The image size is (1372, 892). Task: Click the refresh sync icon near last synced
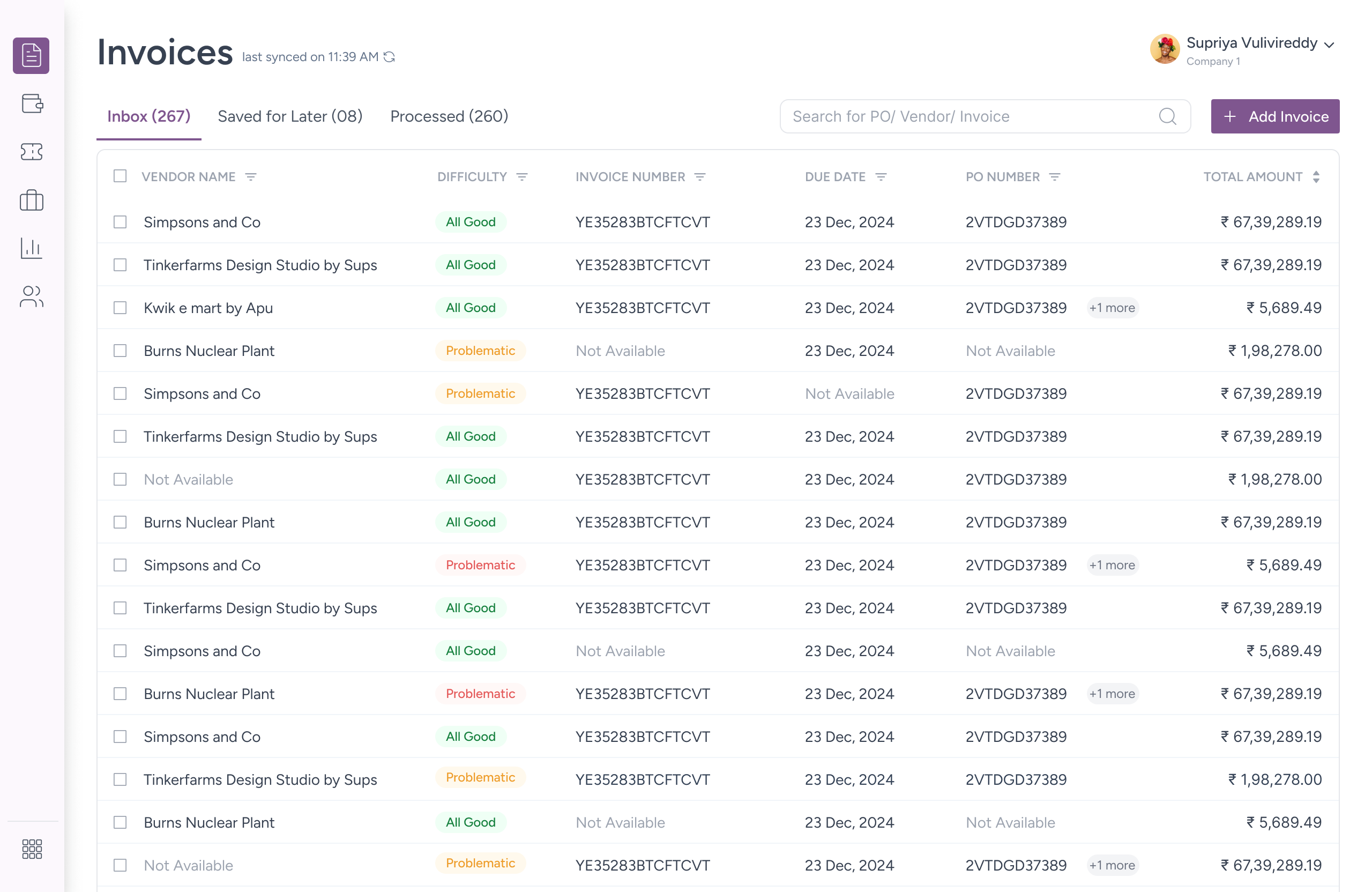pyautogui.click(x=390, y=57)
